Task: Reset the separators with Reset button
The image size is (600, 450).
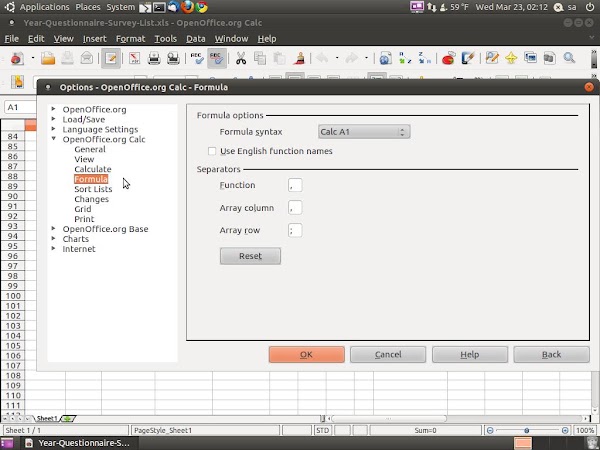Action: [x=250, y=256]
